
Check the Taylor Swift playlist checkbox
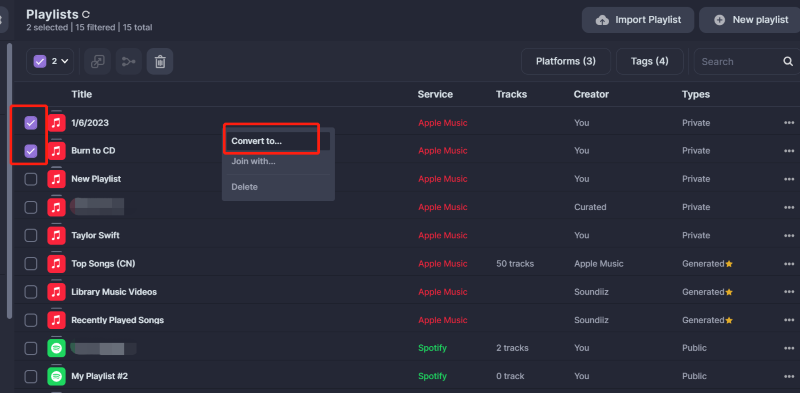coord(31,235)
